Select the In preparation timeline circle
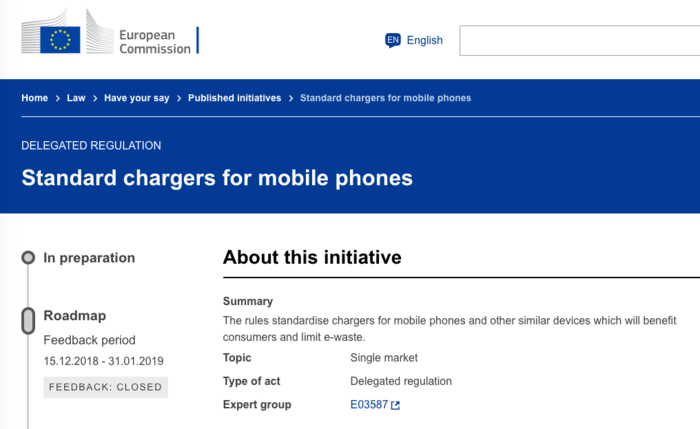This screenshot has height=429, width=700. [28, 258]
